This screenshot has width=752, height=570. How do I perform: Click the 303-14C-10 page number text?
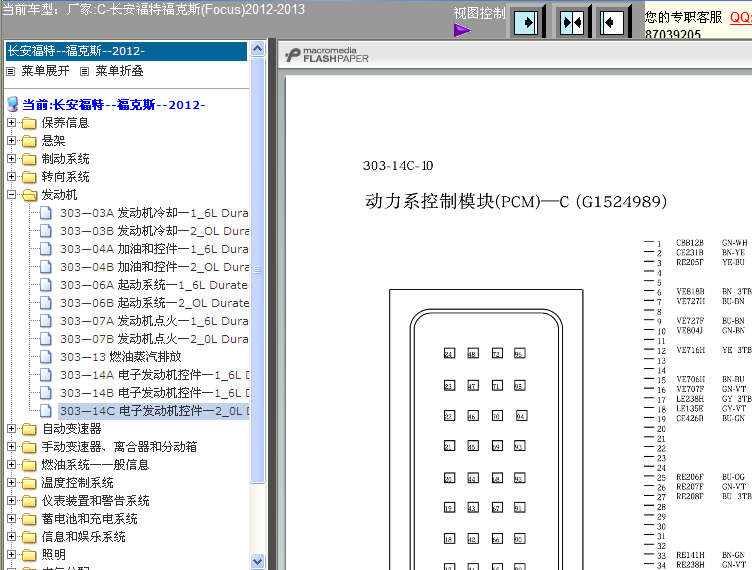tap(398, 166)
